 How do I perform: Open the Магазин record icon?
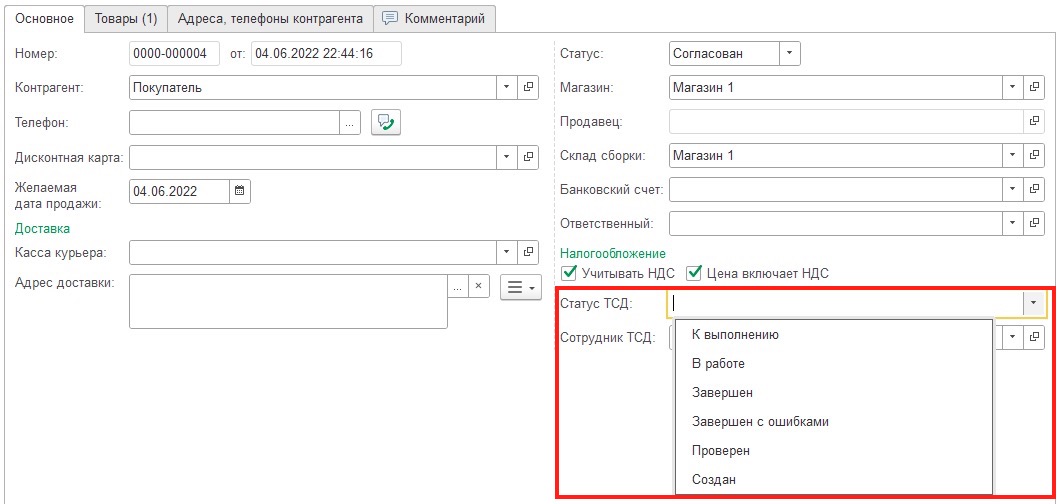[1033, 87]
